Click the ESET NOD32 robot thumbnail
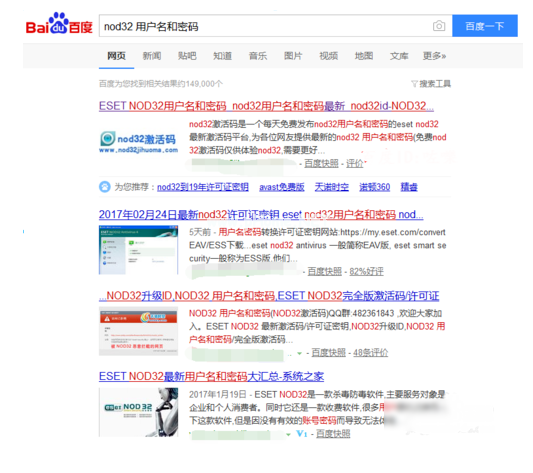 point(138,412)
